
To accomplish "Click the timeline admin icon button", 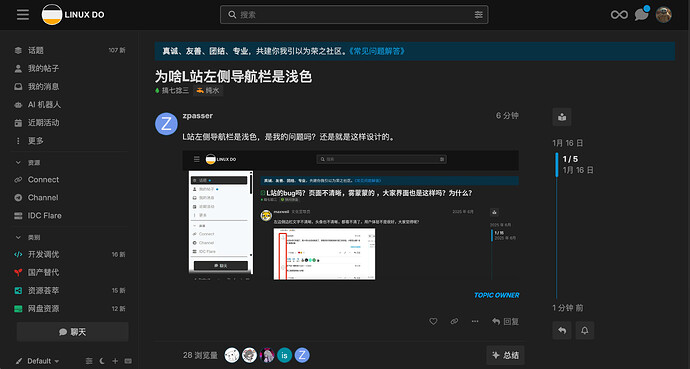I will [x=562, y=117].
